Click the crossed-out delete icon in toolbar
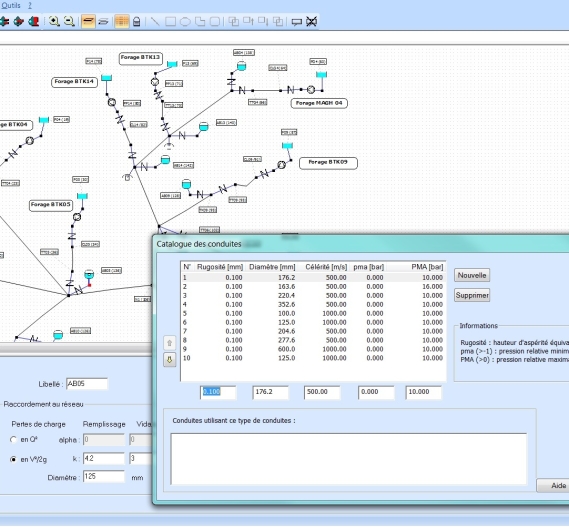The image size is (569, 527). pos(311,21)
